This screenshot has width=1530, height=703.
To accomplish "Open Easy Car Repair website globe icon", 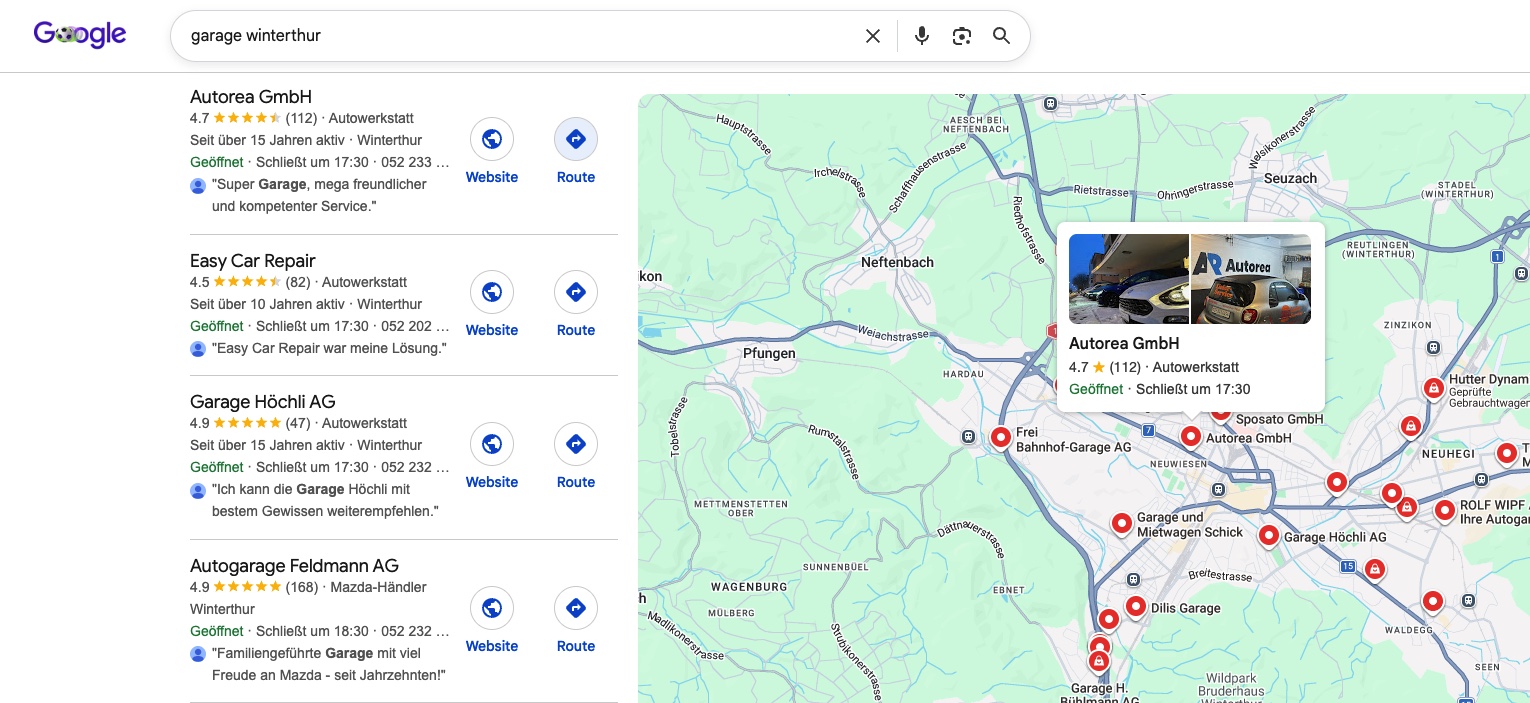I will point(492,292).
